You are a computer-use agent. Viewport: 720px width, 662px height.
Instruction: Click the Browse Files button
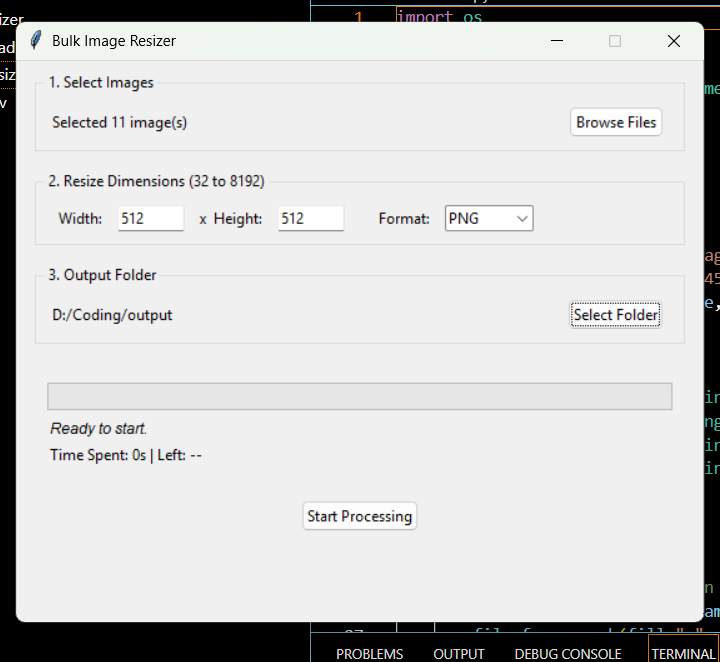tap(616, 122)
